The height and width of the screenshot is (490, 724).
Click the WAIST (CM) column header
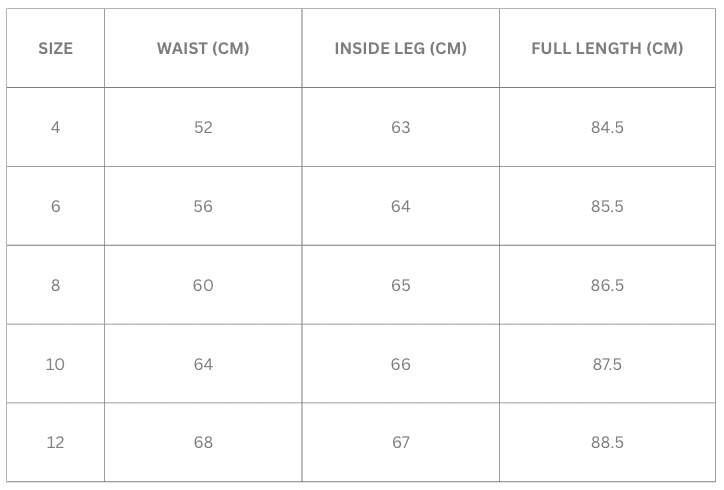203,48
